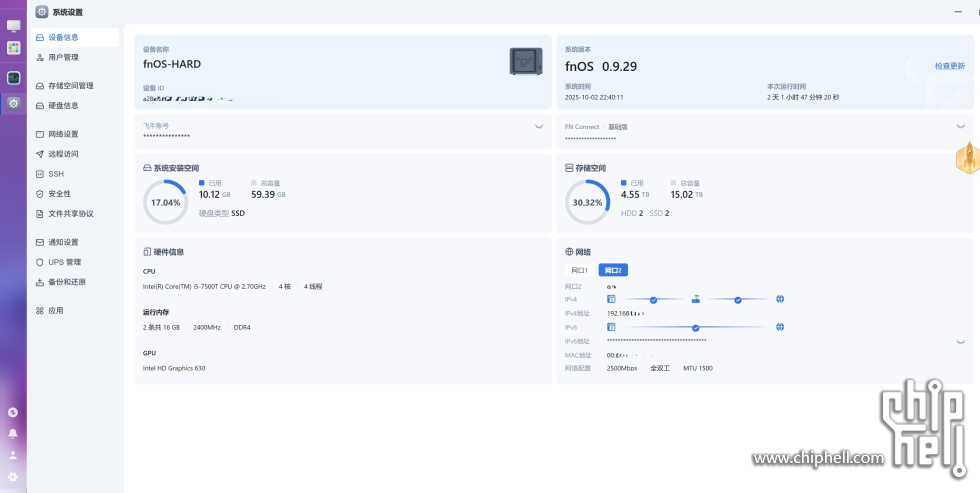Open UPS 管理 page

75,262
